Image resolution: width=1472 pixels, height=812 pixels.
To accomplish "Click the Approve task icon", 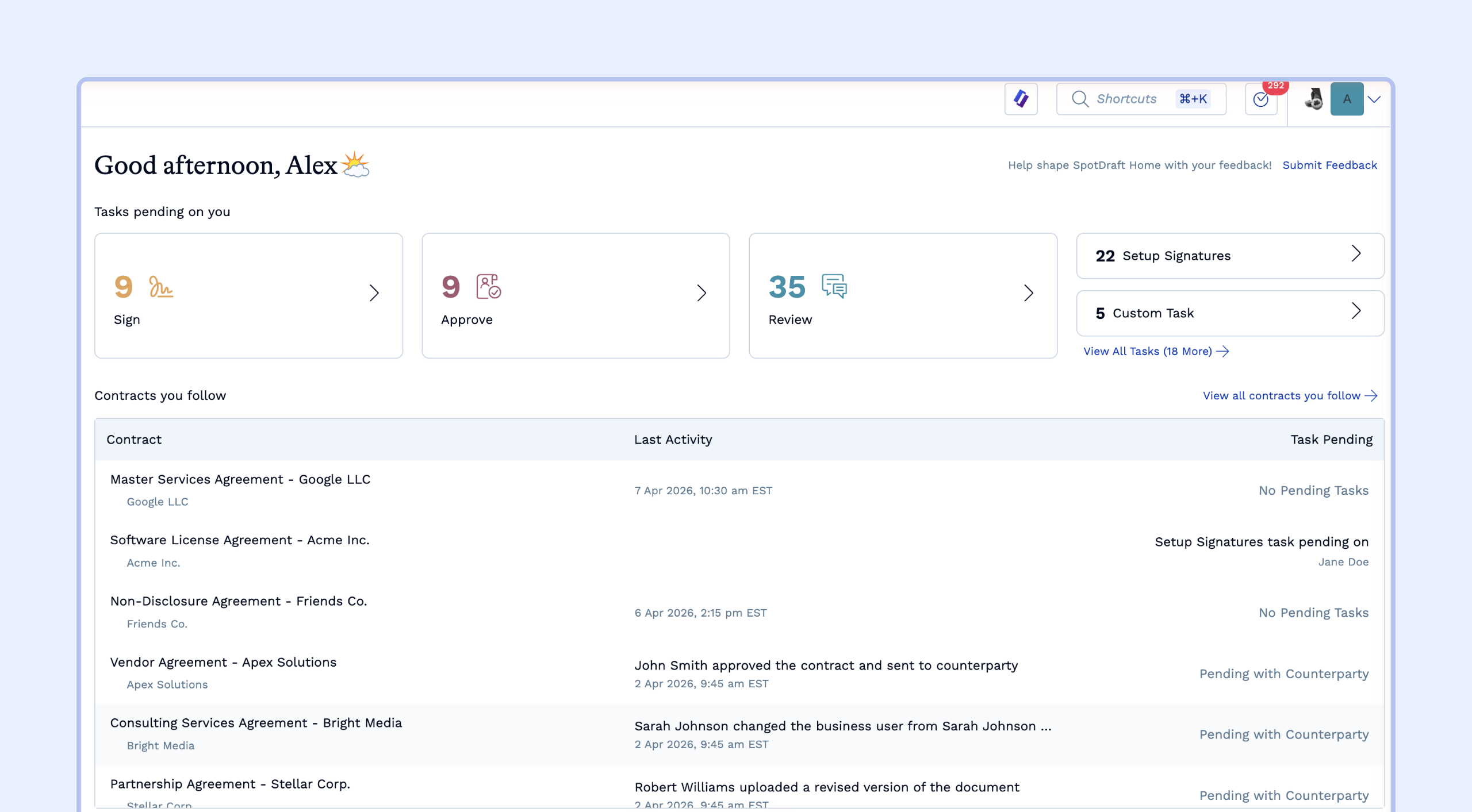I will click(488, 286).
